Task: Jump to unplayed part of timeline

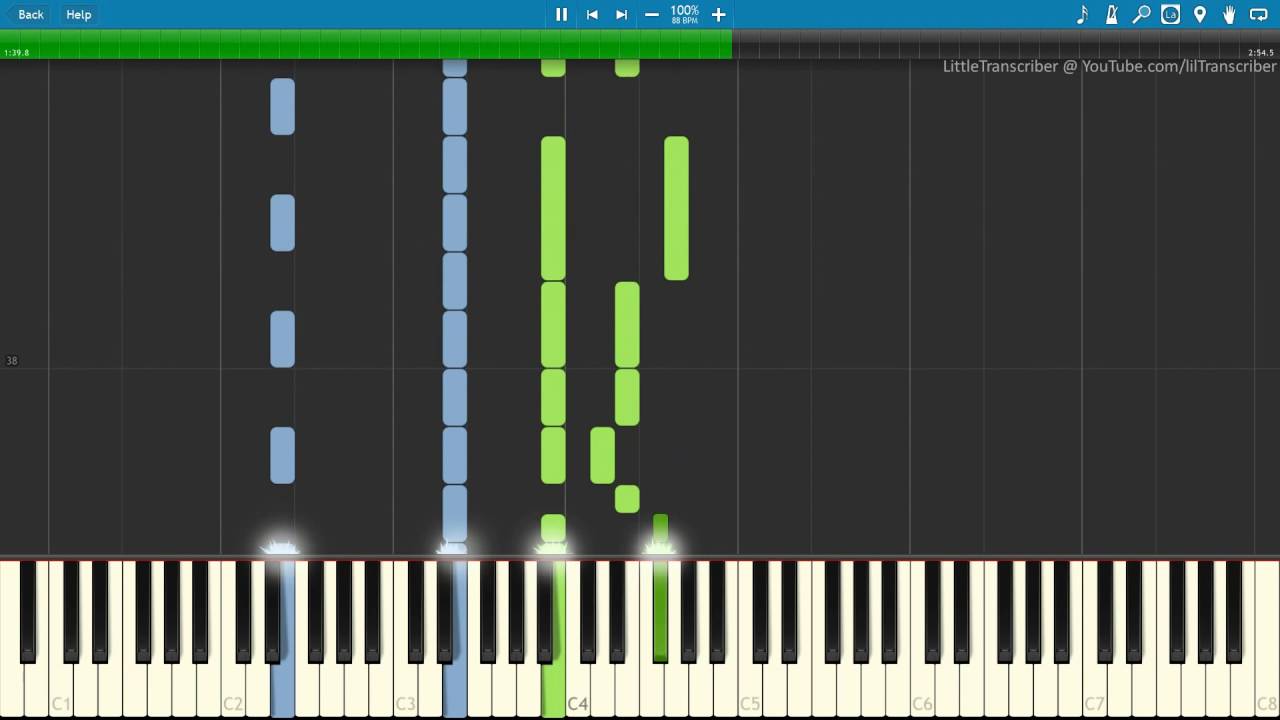Action: [1006, 44]
